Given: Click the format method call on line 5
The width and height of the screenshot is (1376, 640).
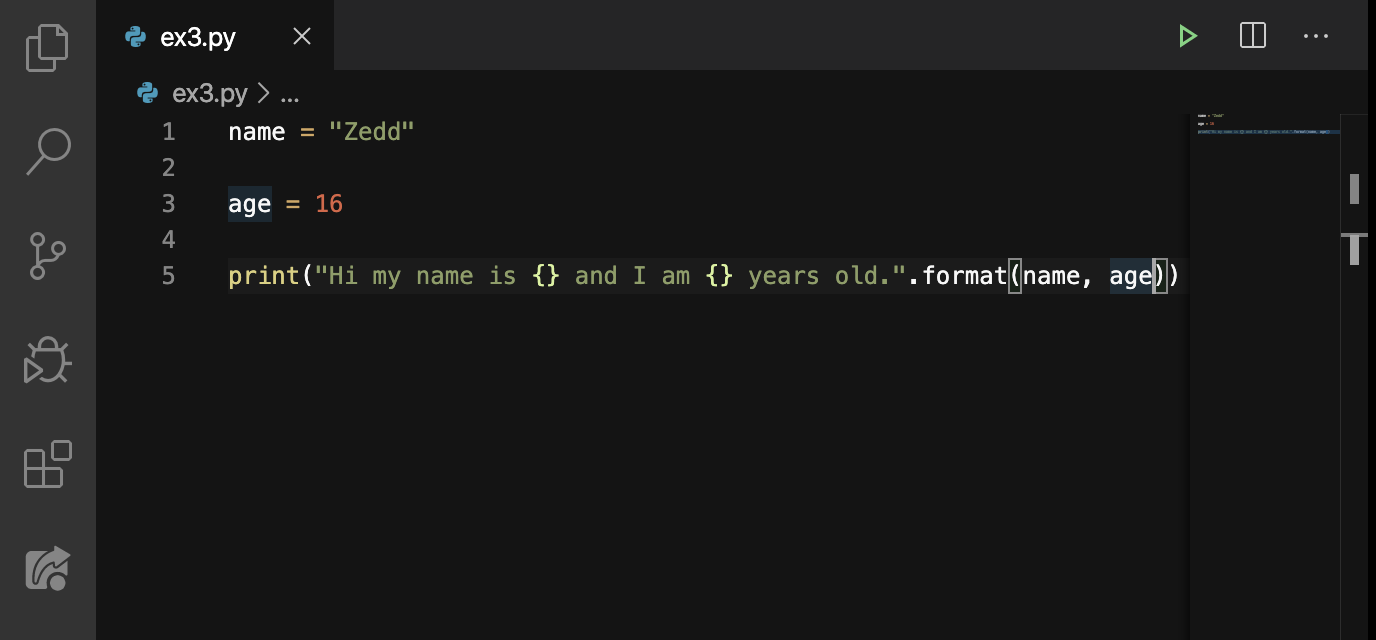Looking at the screenshot, I should pyautogui.click(x=966, y=275).
